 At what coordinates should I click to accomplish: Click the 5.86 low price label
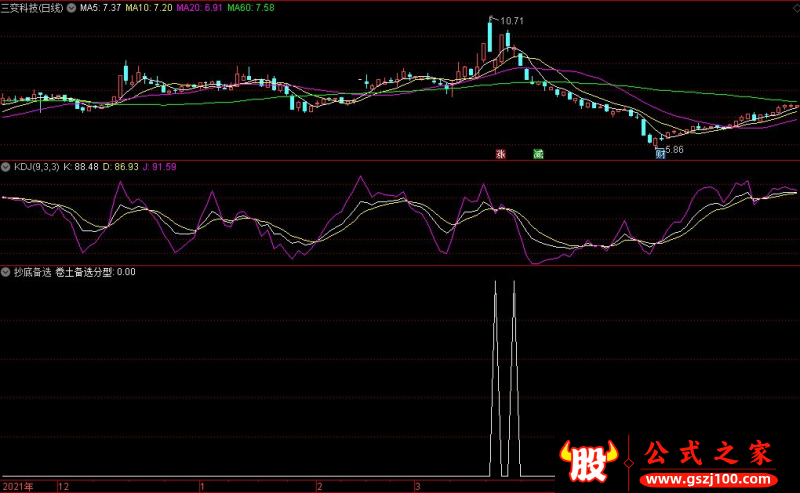point(674,150)
